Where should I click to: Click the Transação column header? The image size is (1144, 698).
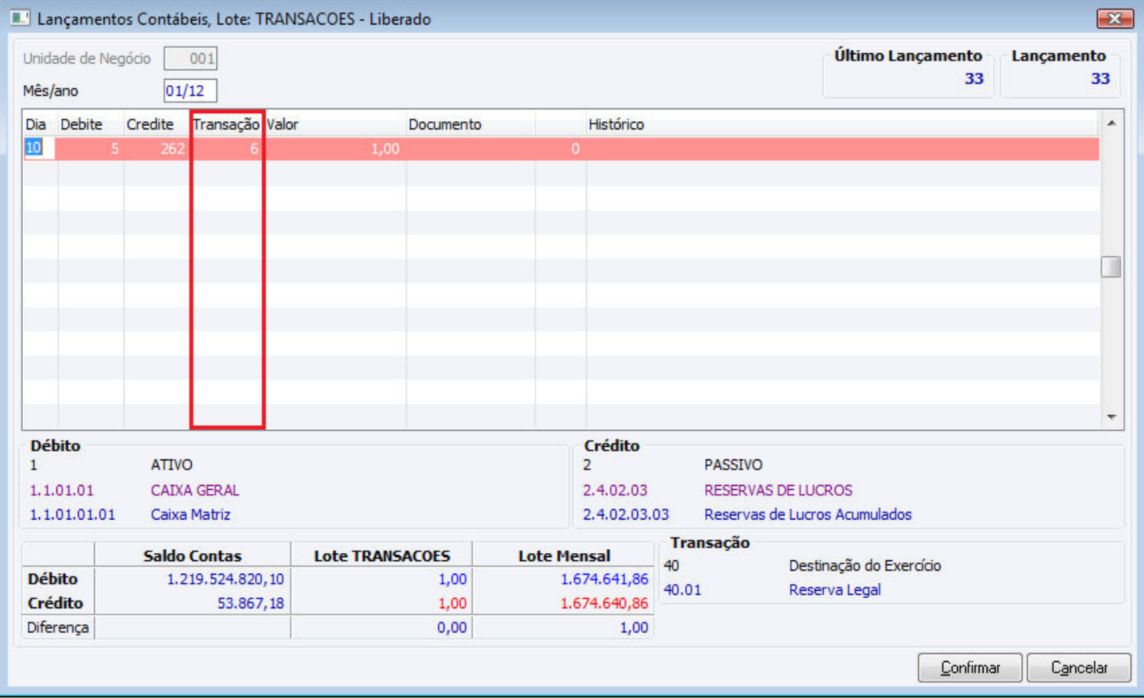pos(226,124)
